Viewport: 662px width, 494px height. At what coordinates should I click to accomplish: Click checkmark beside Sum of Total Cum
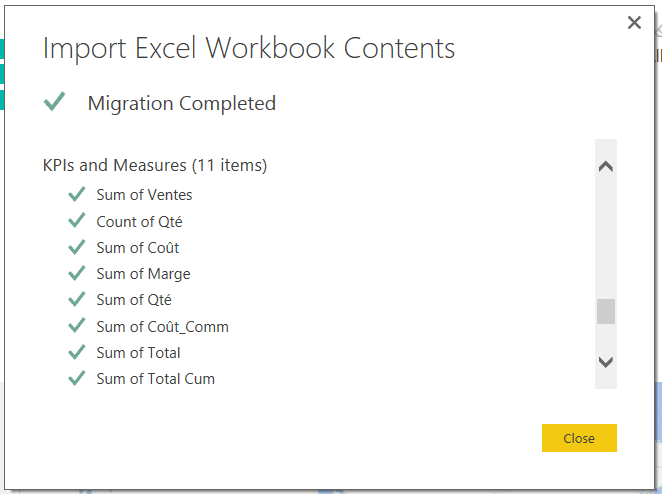[76, 378]
